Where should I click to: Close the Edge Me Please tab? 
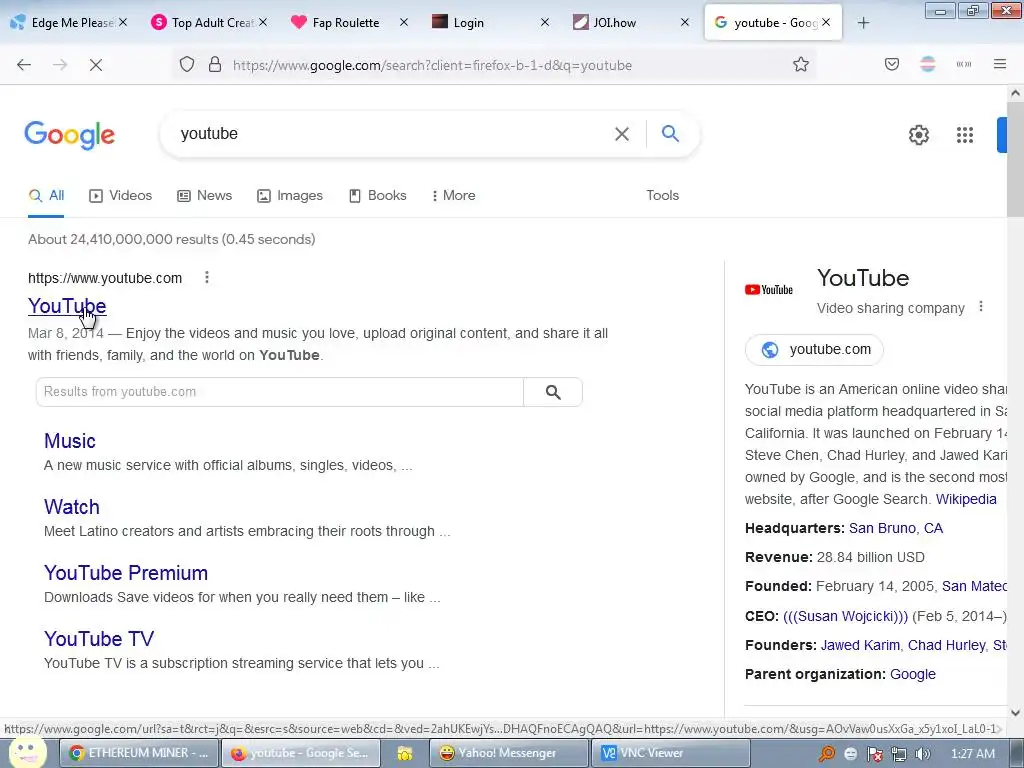(123, 22)
